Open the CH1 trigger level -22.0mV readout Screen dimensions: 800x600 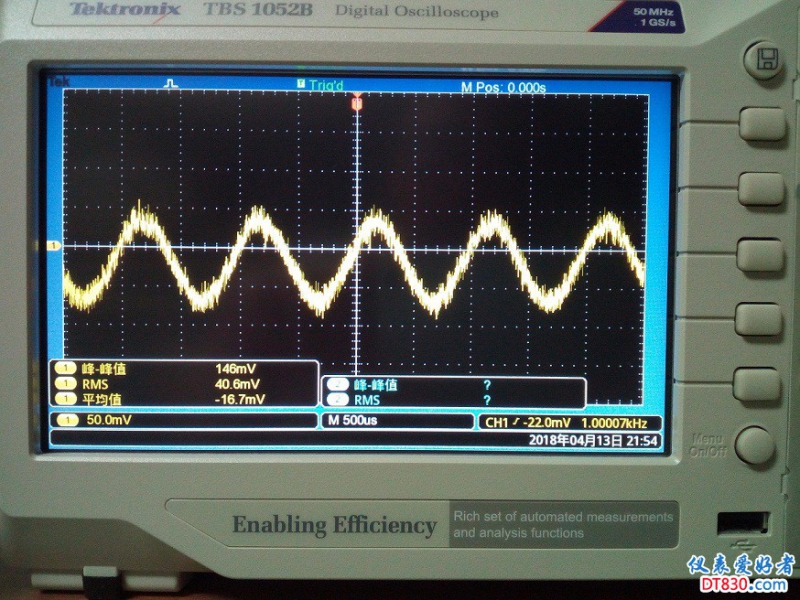[x=572, y=422]
